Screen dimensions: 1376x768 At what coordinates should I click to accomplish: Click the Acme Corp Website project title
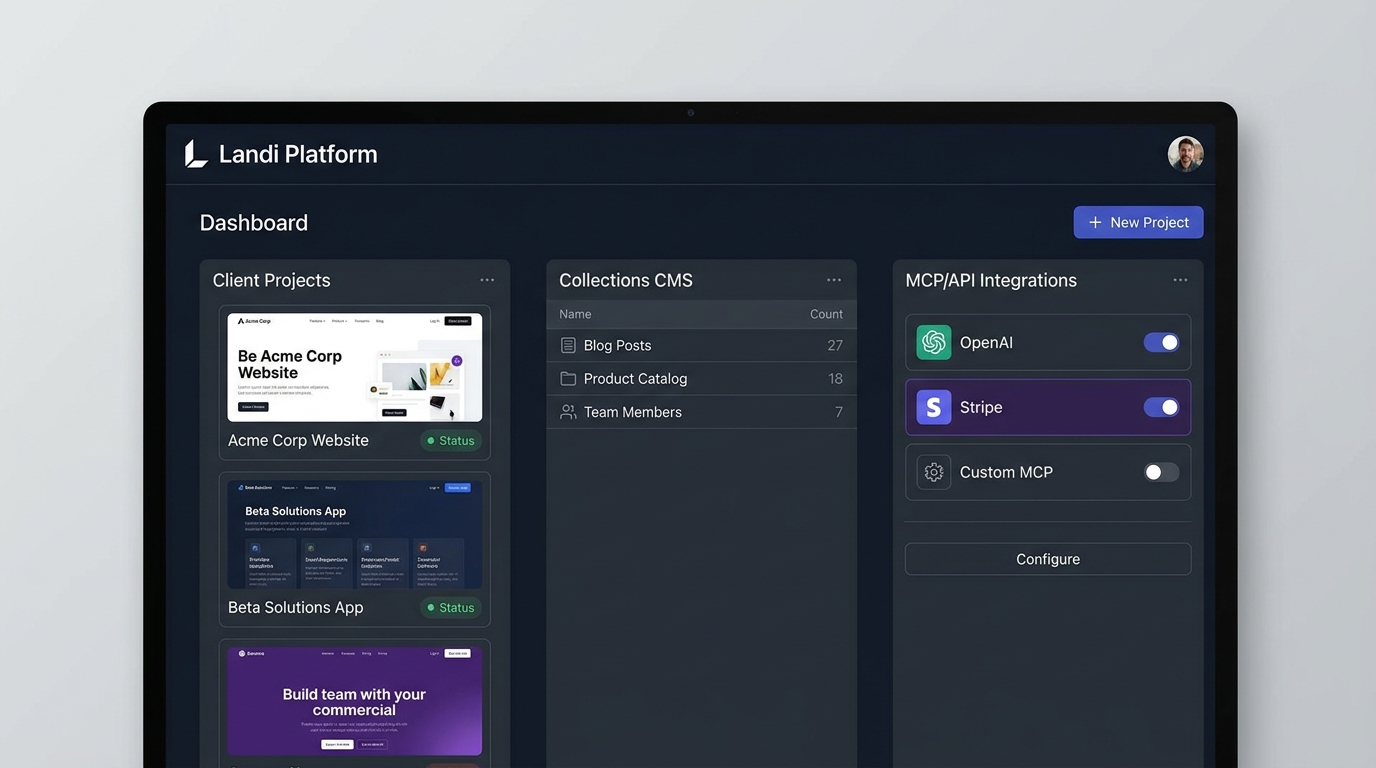(298, 440)
